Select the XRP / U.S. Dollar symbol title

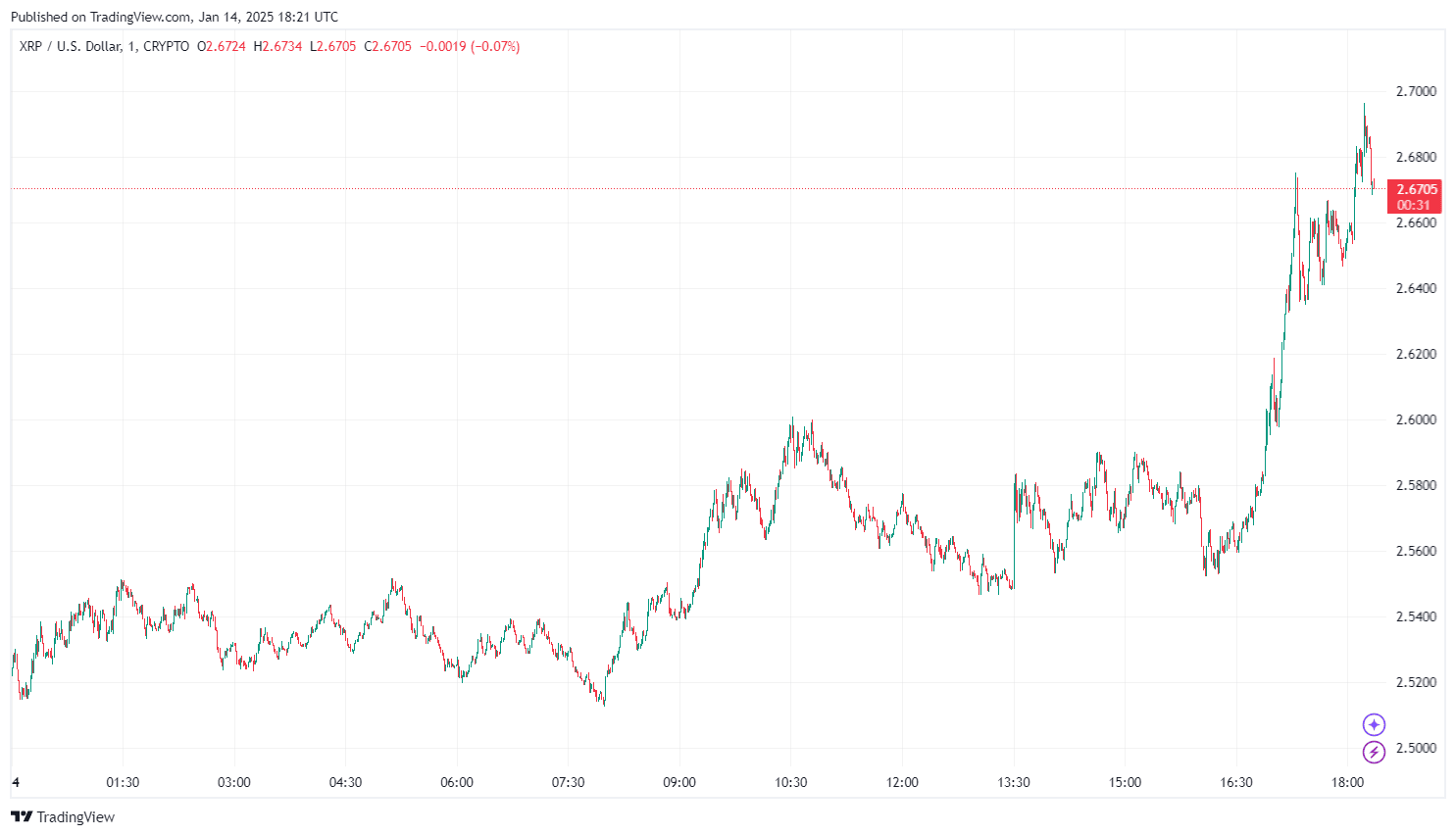tap(70, 46)
